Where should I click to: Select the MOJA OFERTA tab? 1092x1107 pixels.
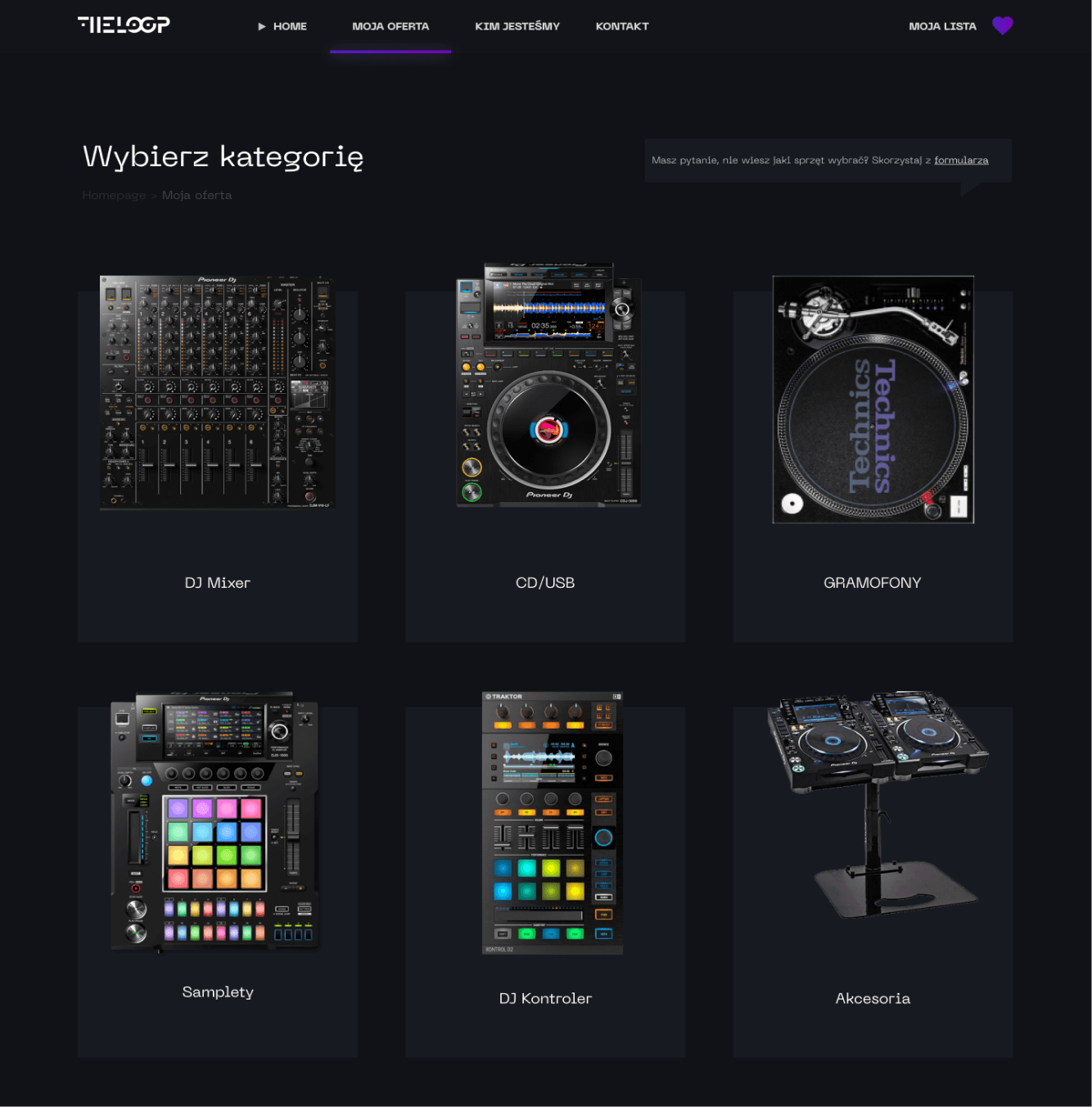(390, 26)
